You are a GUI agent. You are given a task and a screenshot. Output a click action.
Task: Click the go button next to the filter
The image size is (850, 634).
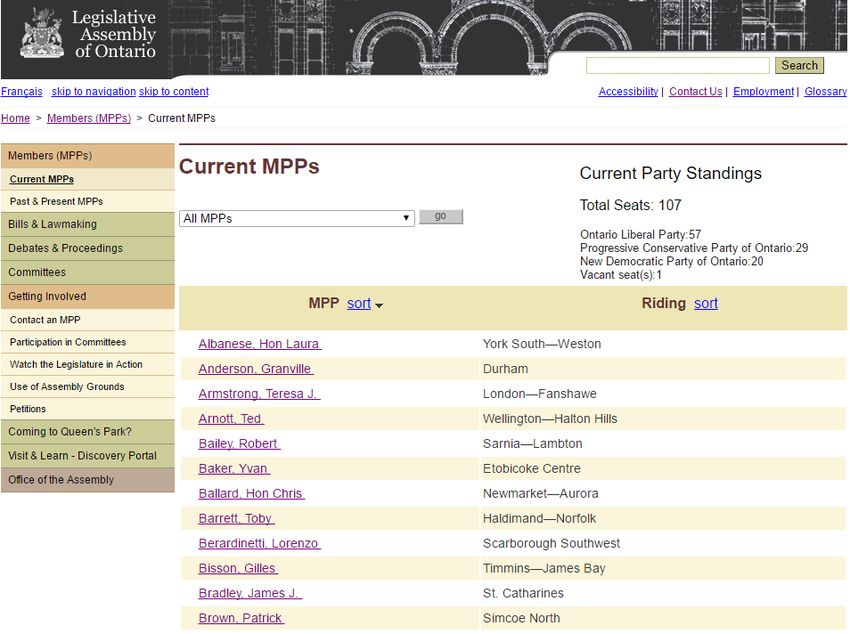click(441, 217)
